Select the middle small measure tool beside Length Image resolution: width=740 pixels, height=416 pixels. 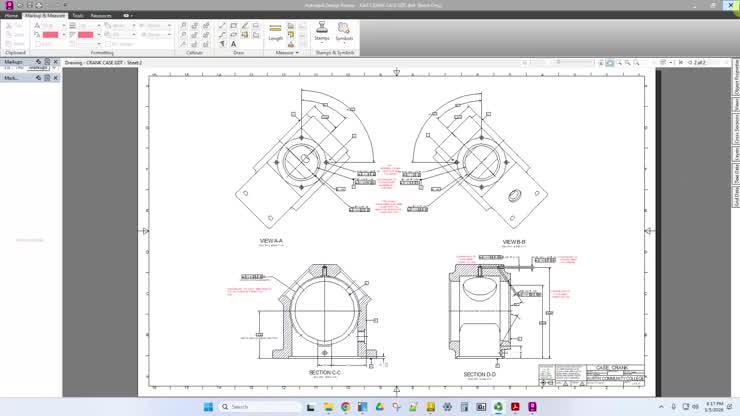pos(291,35)
